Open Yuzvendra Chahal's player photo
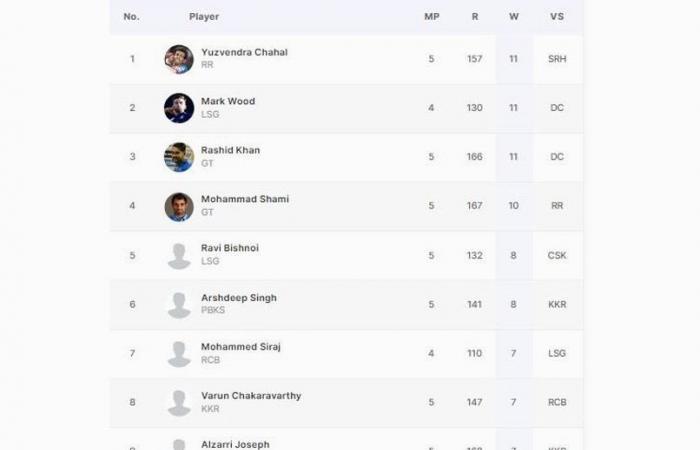 point(179,59)
